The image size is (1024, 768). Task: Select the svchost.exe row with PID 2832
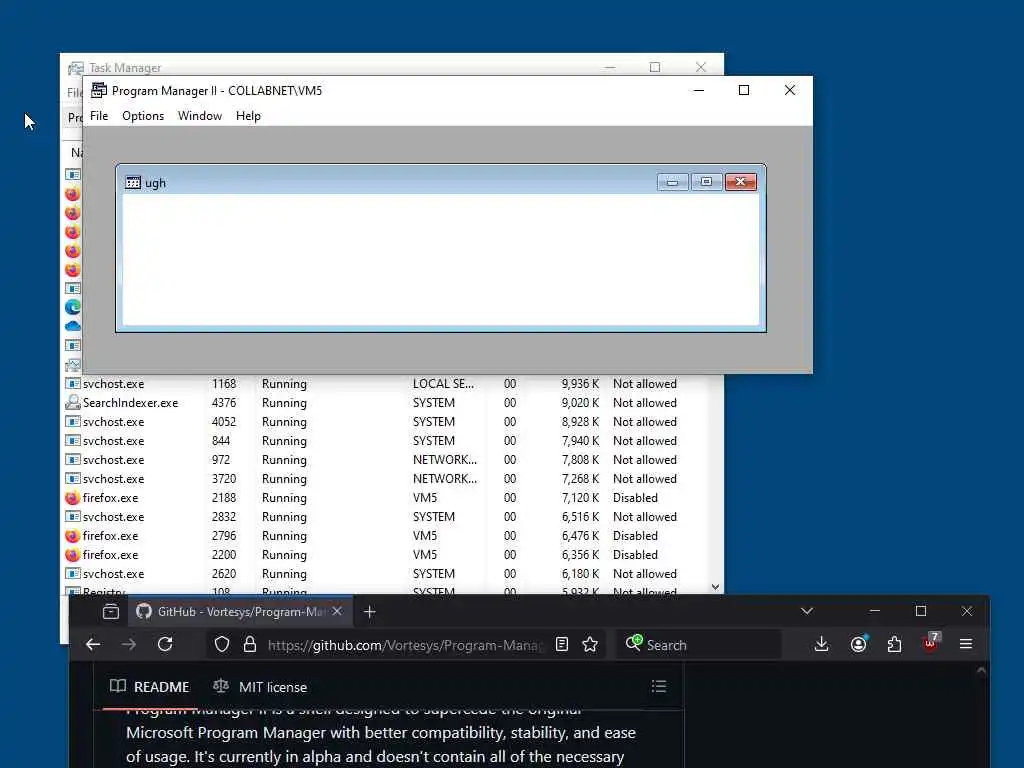tap(385, 517)
